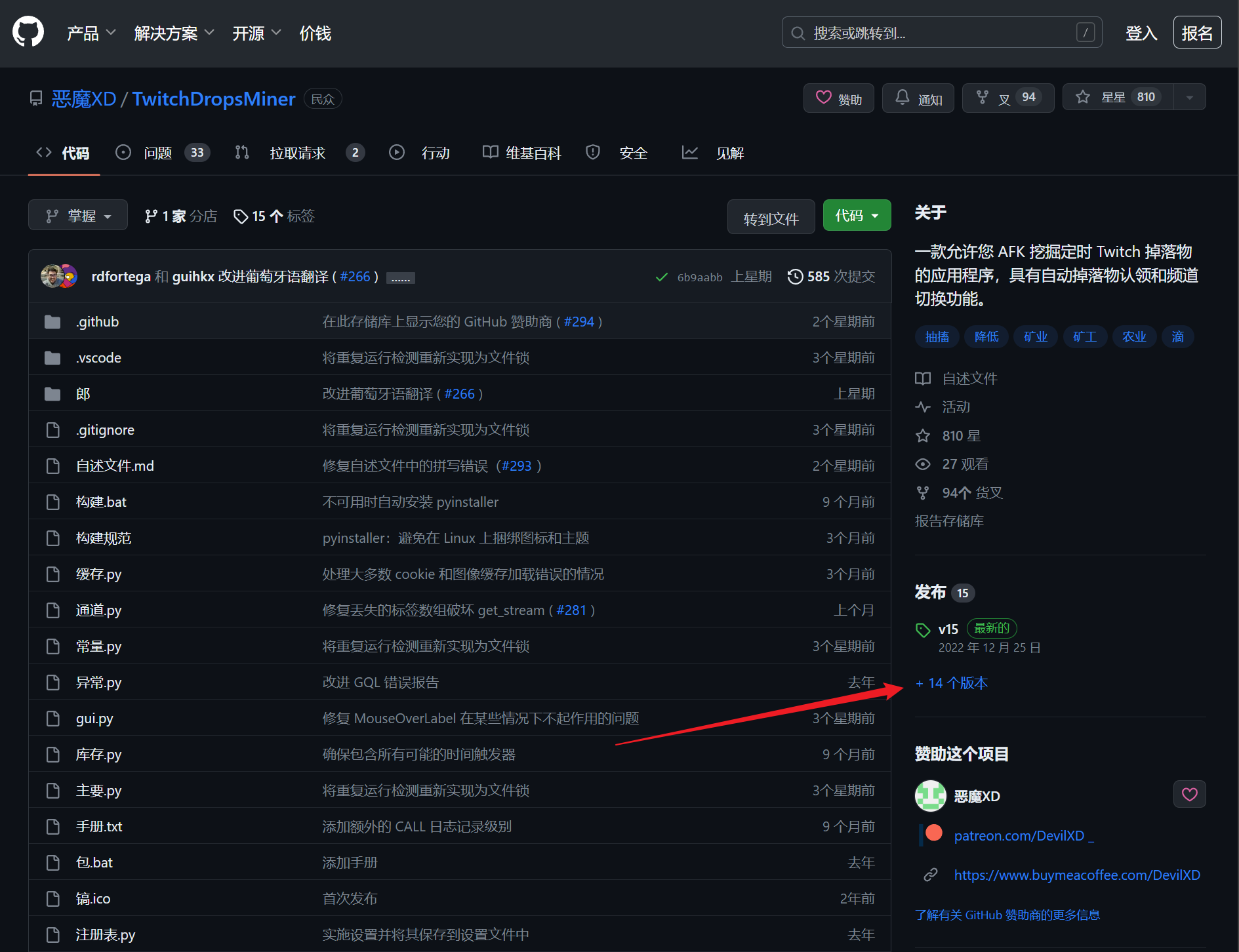The width and height of the screenshot is (1239, 952).
Task: Click the .gitignore file icon
Action: click(52, 429)
